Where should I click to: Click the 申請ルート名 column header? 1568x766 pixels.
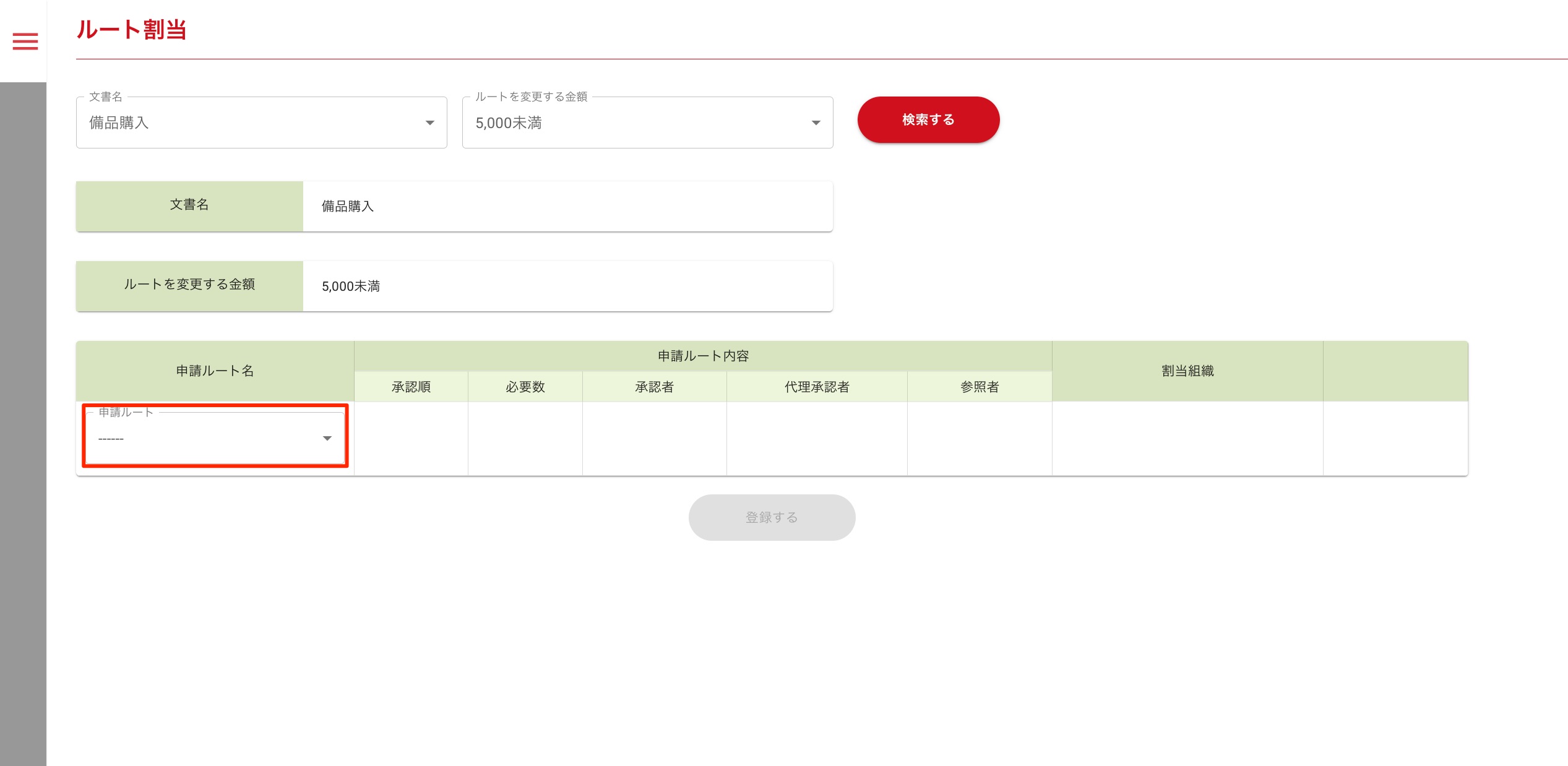(x=215, y=371)
